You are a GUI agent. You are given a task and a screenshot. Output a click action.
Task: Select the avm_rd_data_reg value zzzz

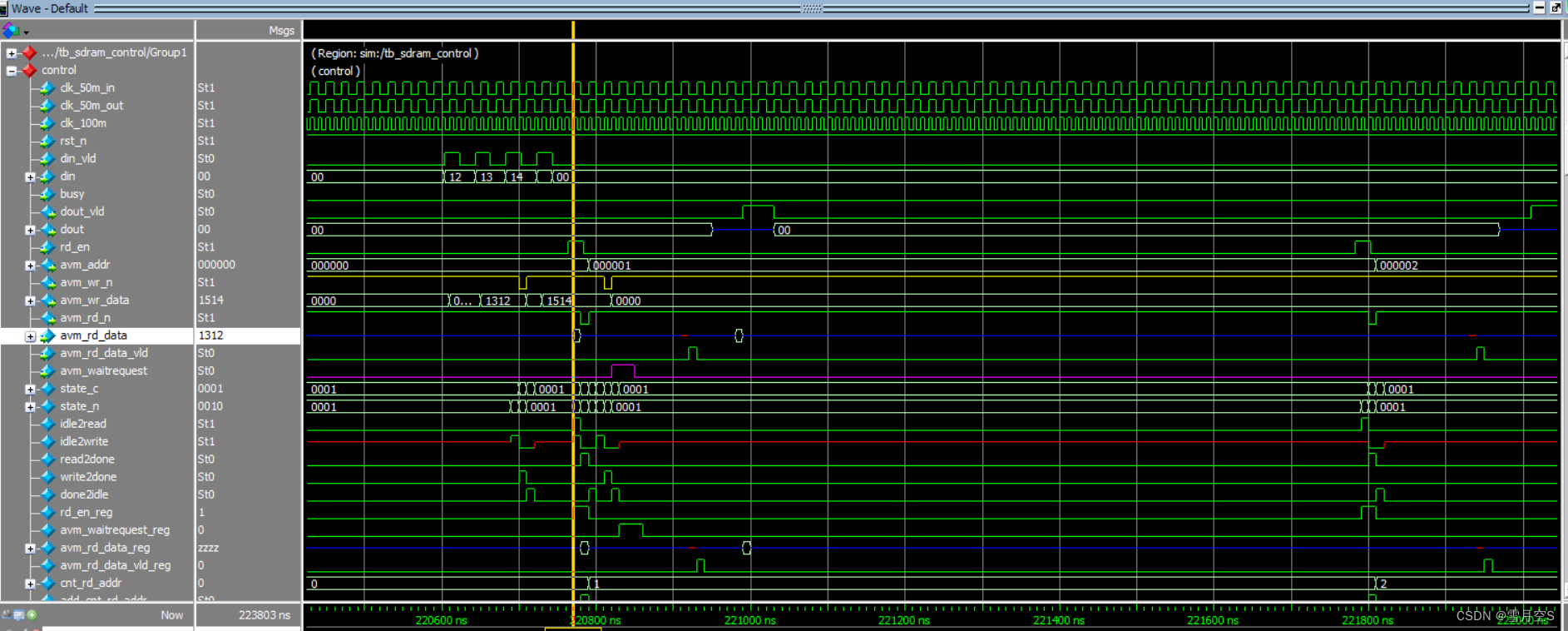click(208, 548)
